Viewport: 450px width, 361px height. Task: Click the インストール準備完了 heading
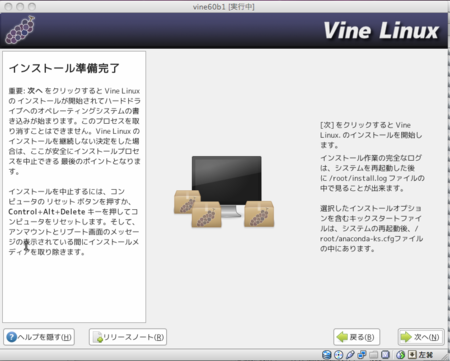[64, 68]
